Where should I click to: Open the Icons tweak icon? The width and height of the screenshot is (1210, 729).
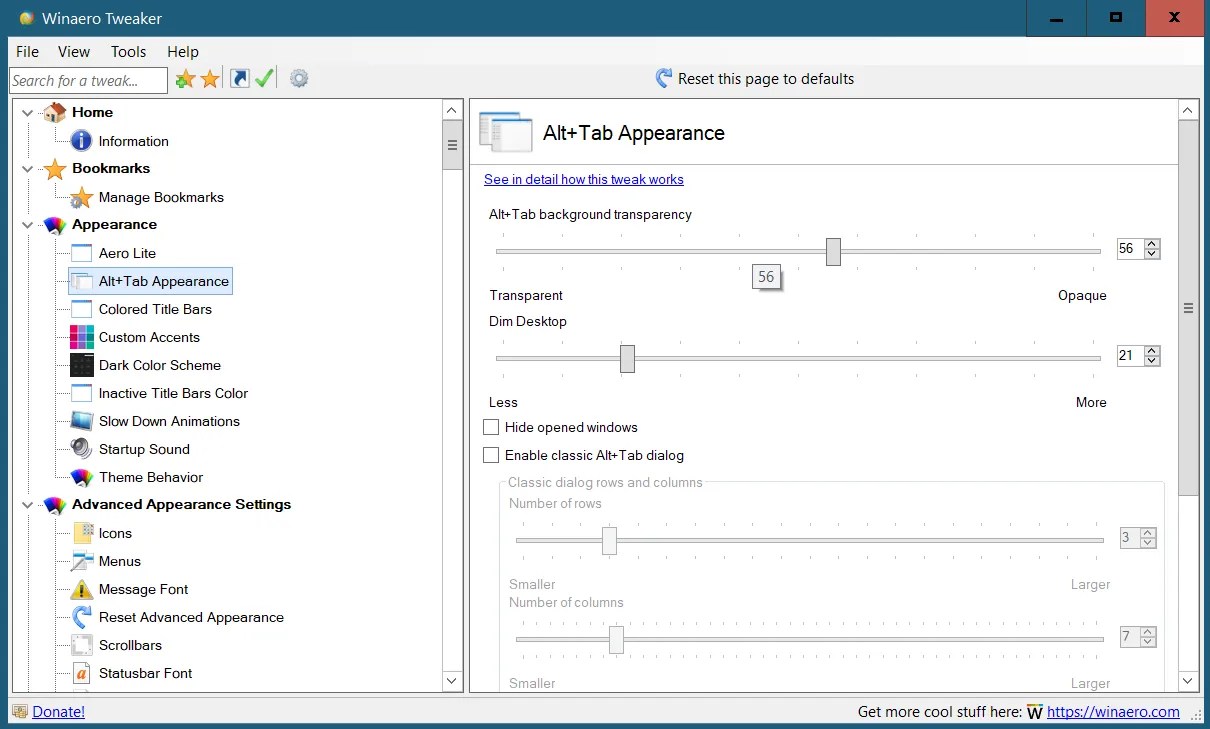coord(82,533)
